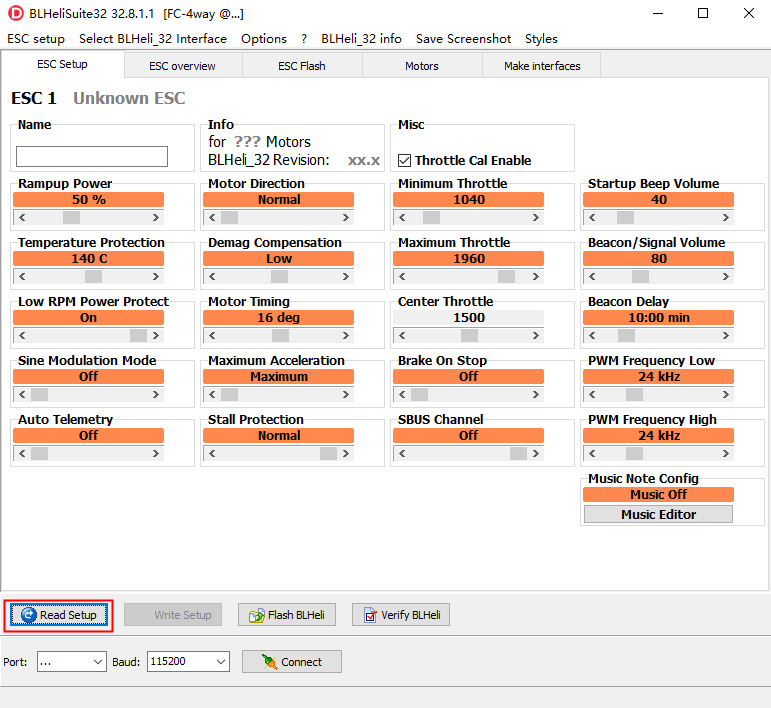Viewport: 771px width, 708px height.
Task: Decrease Stall Protection with left arrow
Action: tap(212, 453)
